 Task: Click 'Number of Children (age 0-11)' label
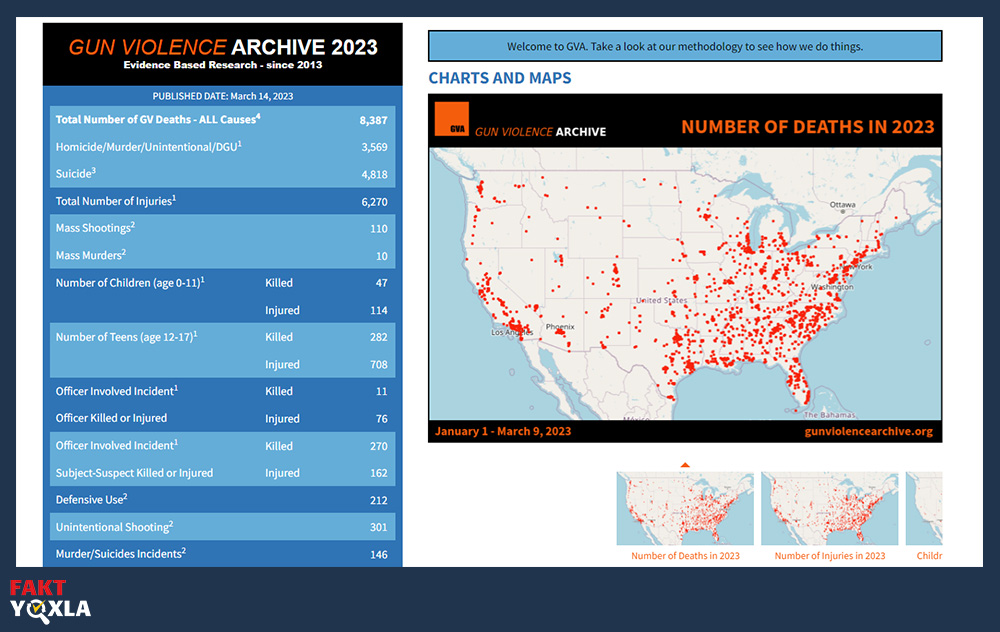pos(130,283)
